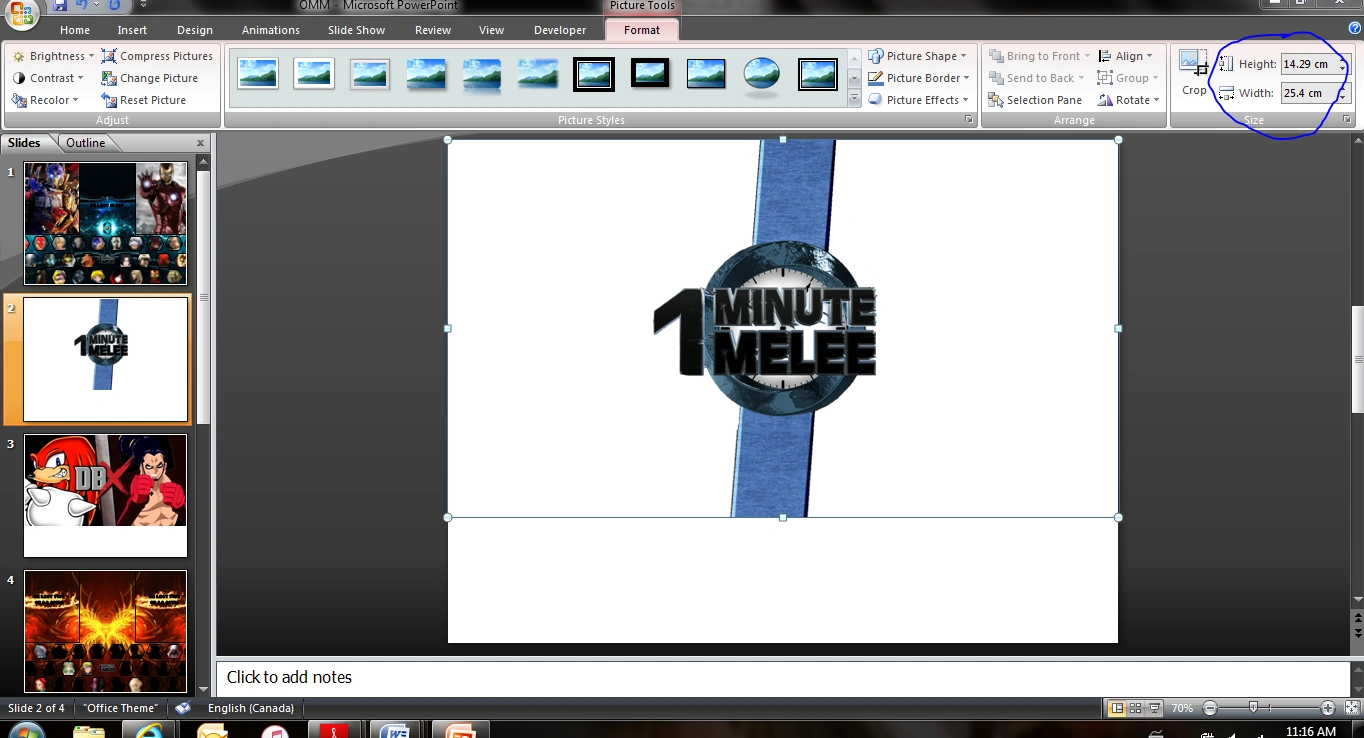Zoom in using the plus button
The image size is (1364, 738).
pyautogui.click(x=1328, y=708)
